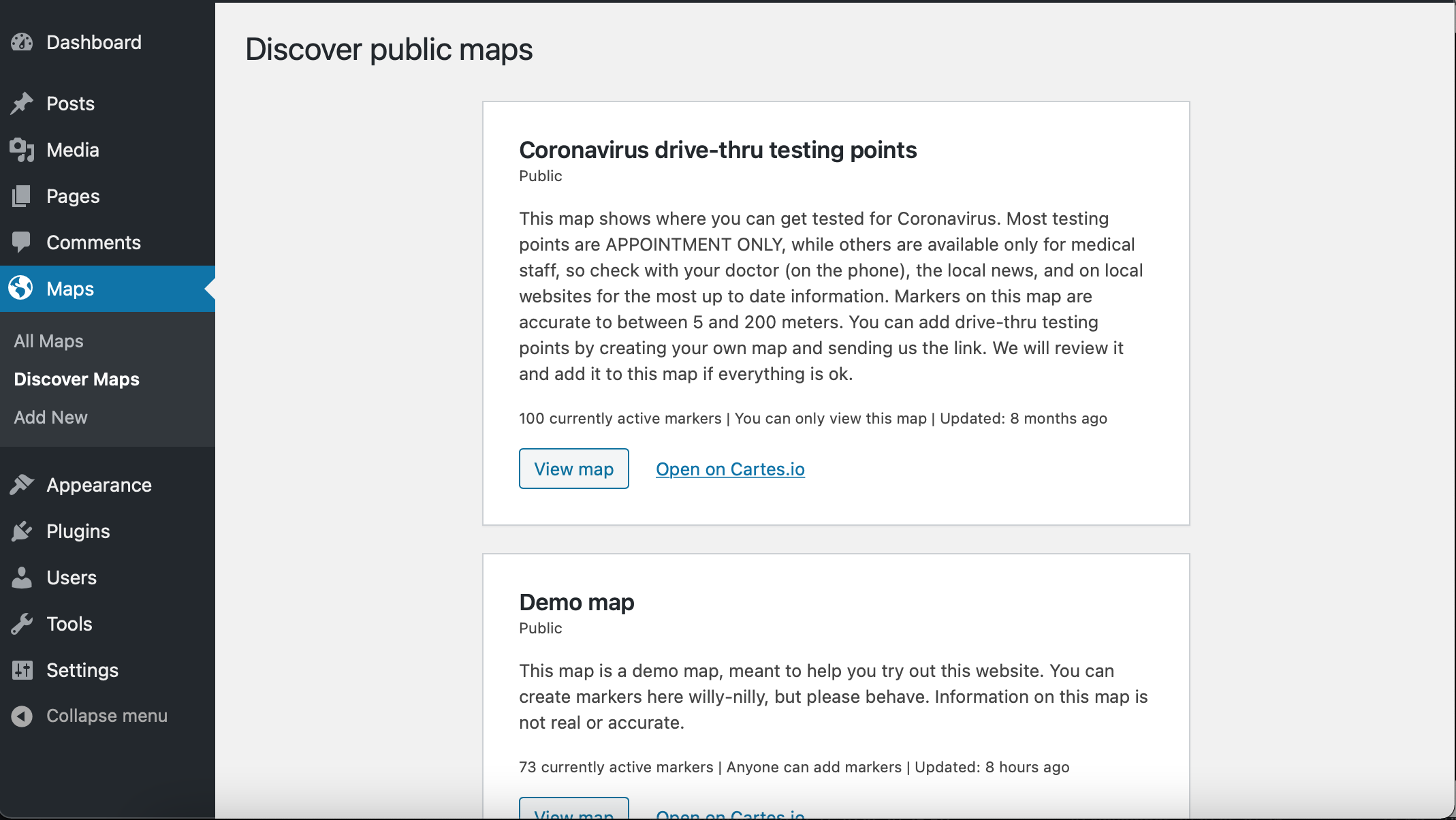Select the Discover Maps submenu item
This screenshot has height=820, width=1456.
point(77,379)
